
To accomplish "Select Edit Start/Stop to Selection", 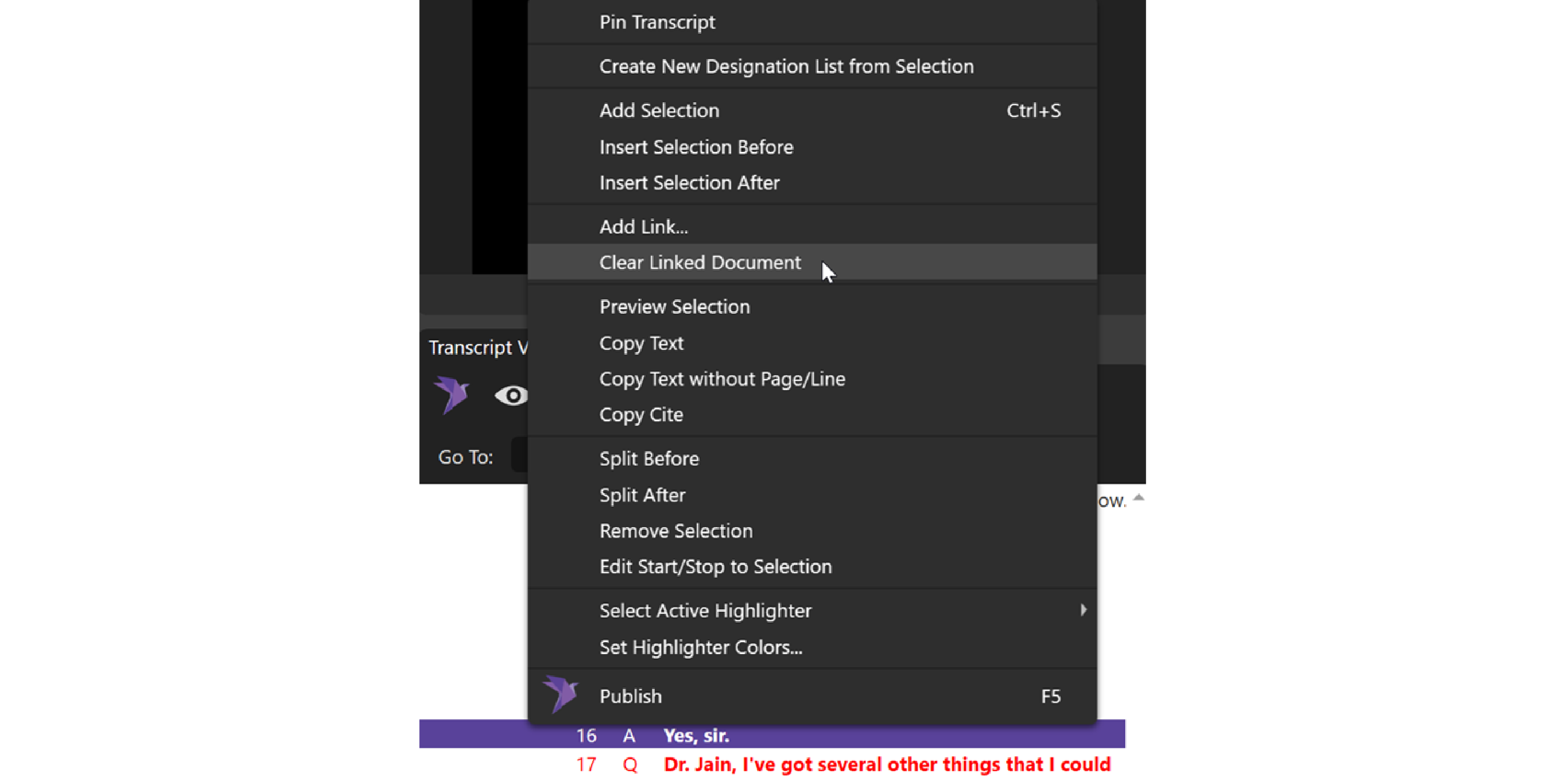I will 715,567.
